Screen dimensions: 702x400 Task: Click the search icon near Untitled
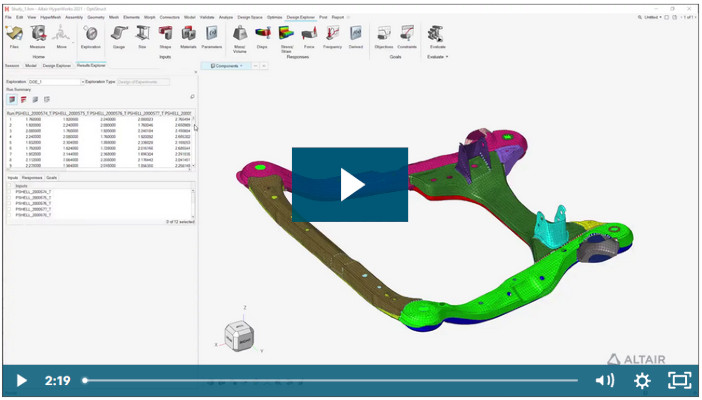639,17
